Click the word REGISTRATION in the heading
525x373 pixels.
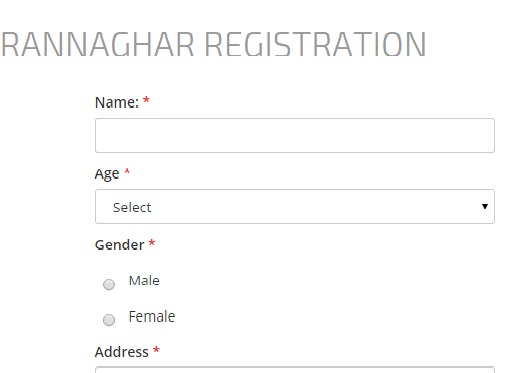click(x=315, y=45)
